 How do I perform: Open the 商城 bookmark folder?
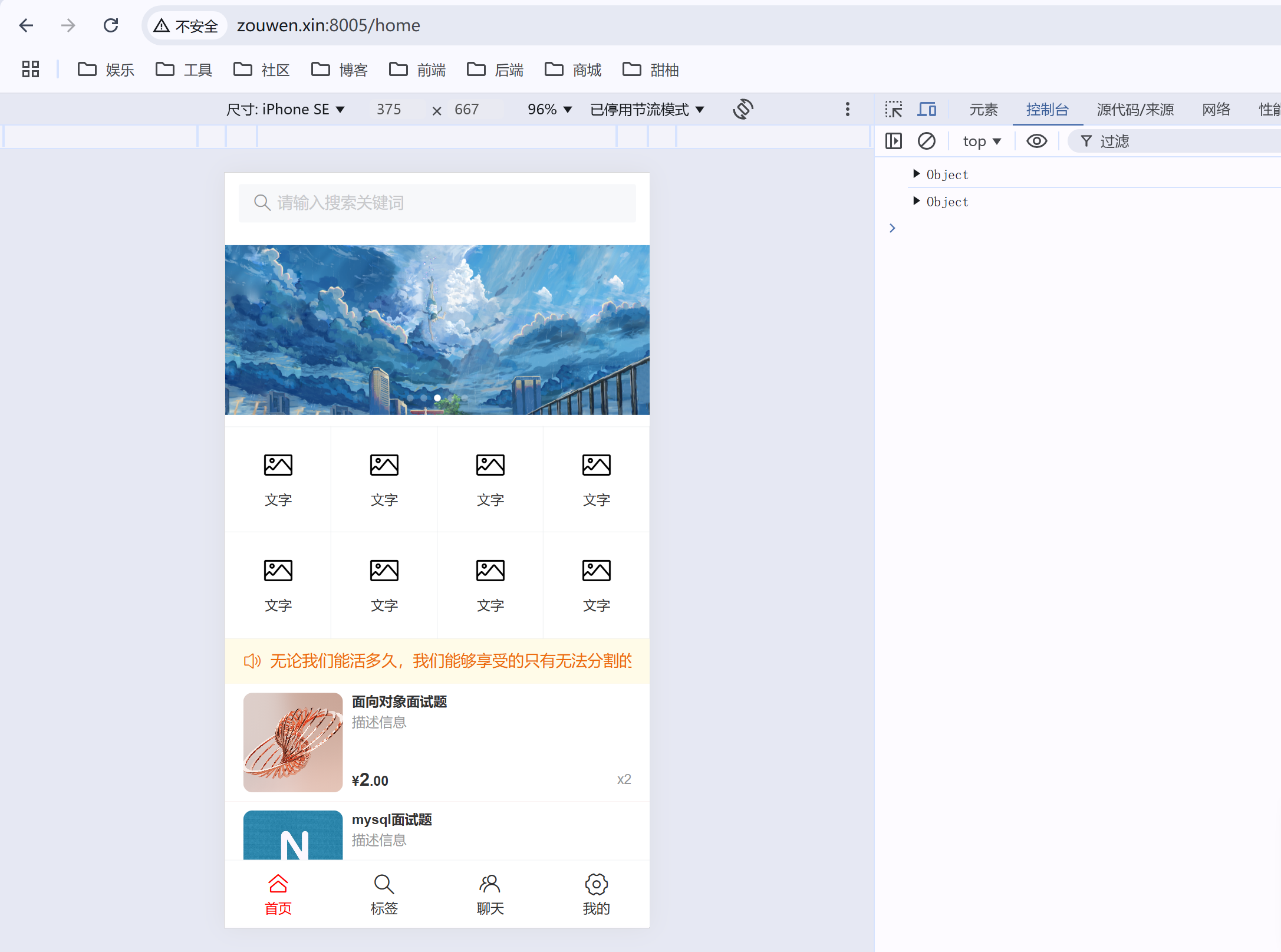573,70
